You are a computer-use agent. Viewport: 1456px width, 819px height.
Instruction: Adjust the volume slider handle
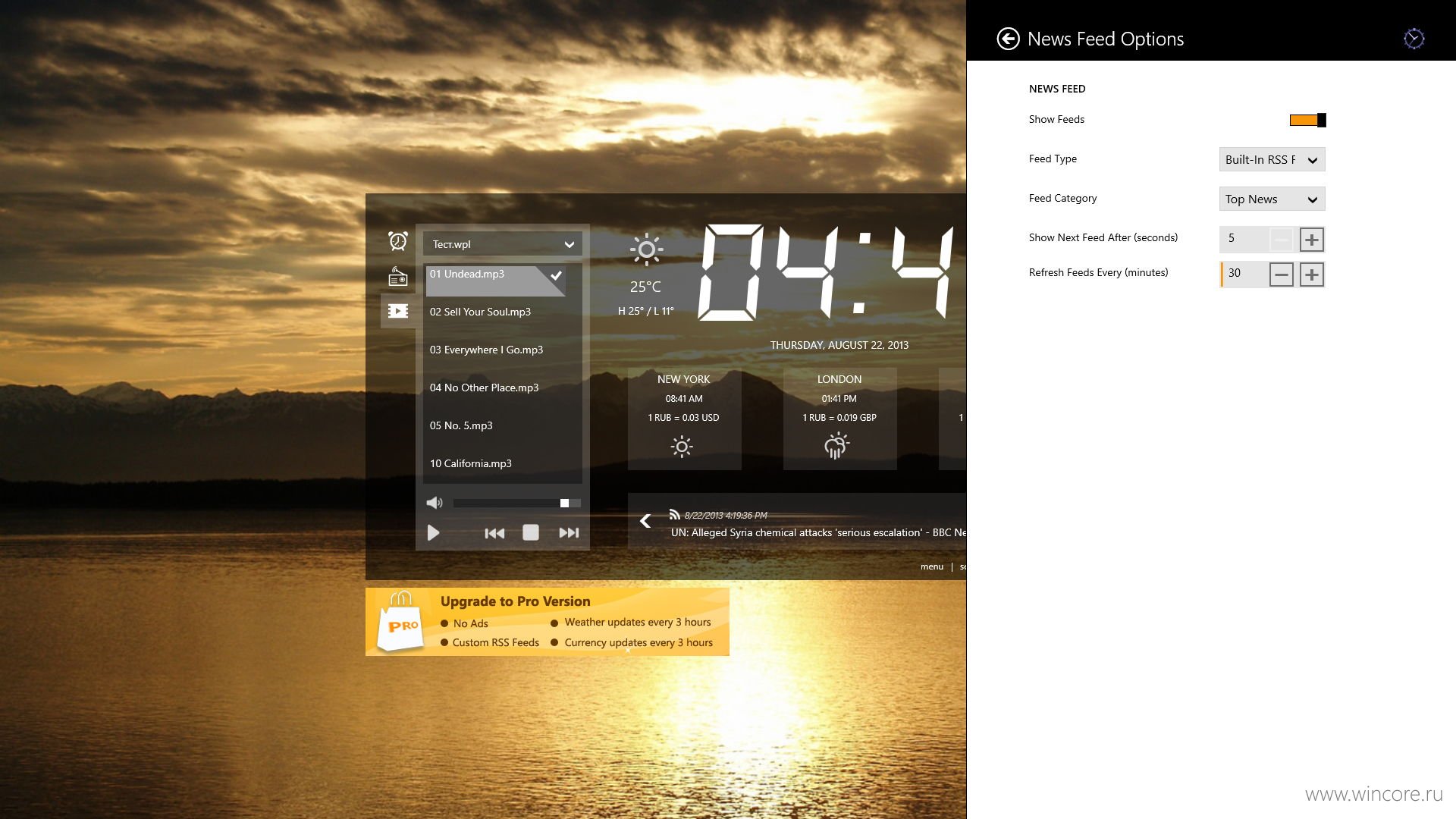[x=564, y=503]
